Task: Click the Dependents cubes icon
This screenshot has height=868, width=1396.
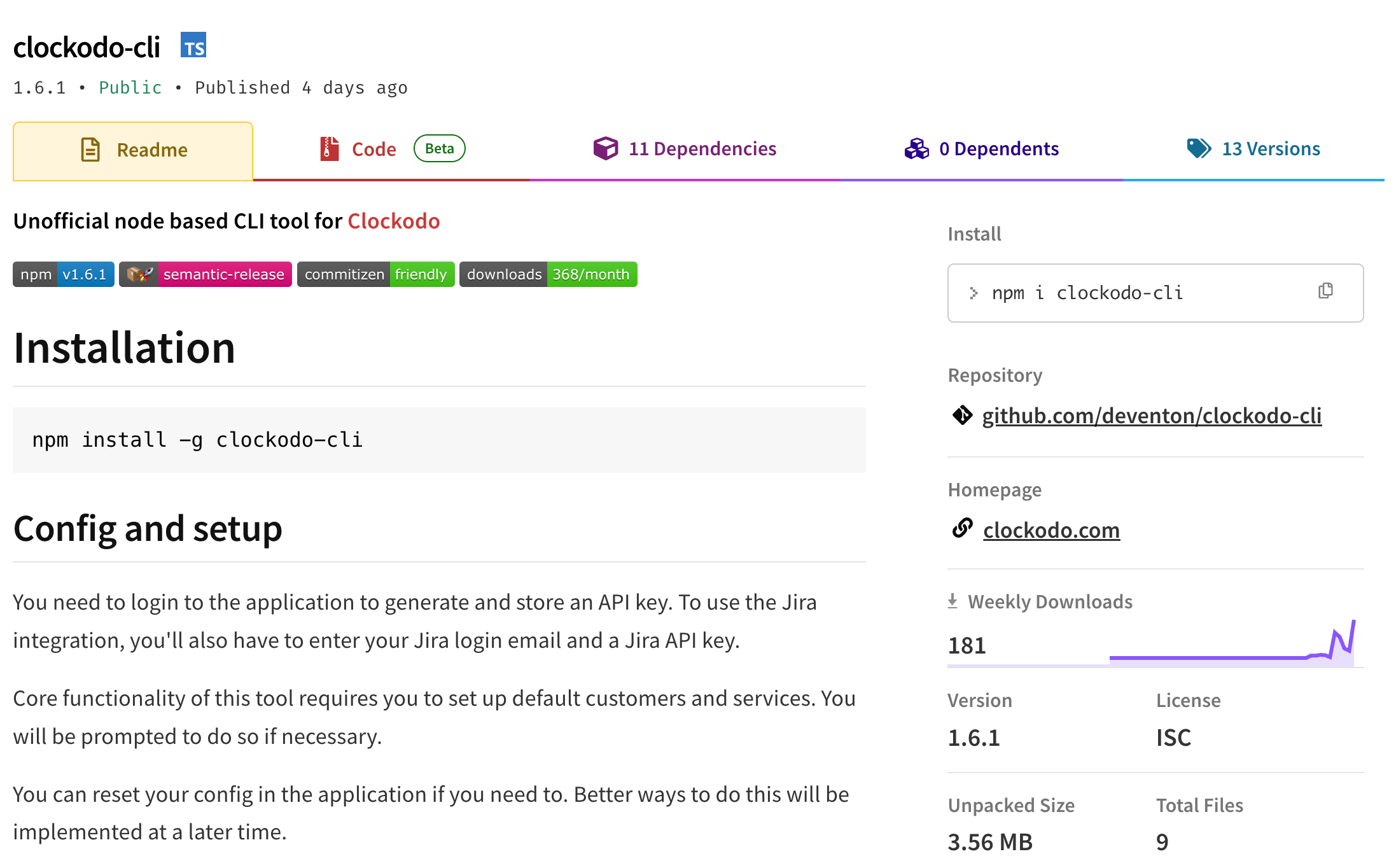Action: point(916,148)
